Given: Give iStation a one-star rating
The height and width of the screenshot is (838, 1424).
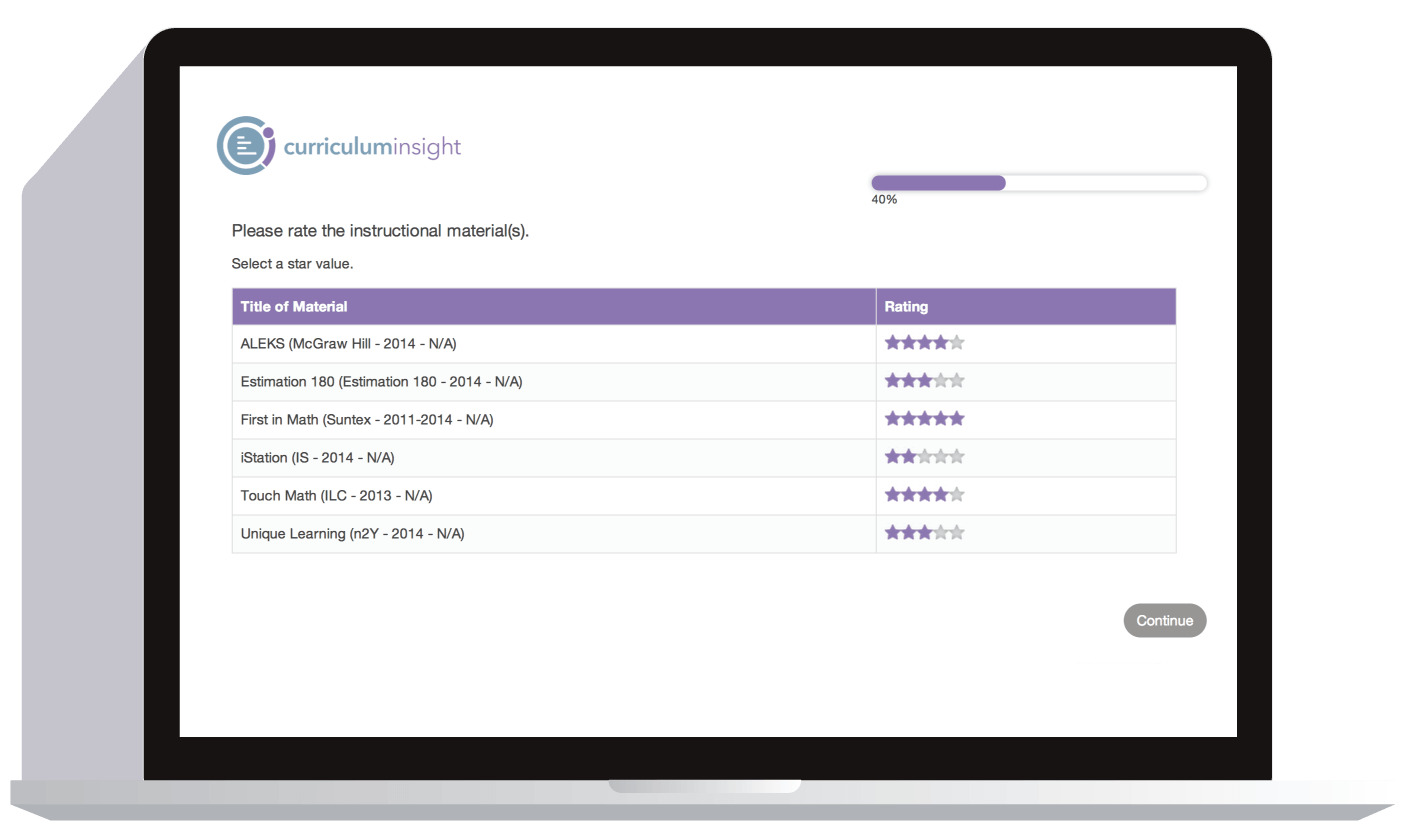Looking at the screenshot, I should (893, 457).
